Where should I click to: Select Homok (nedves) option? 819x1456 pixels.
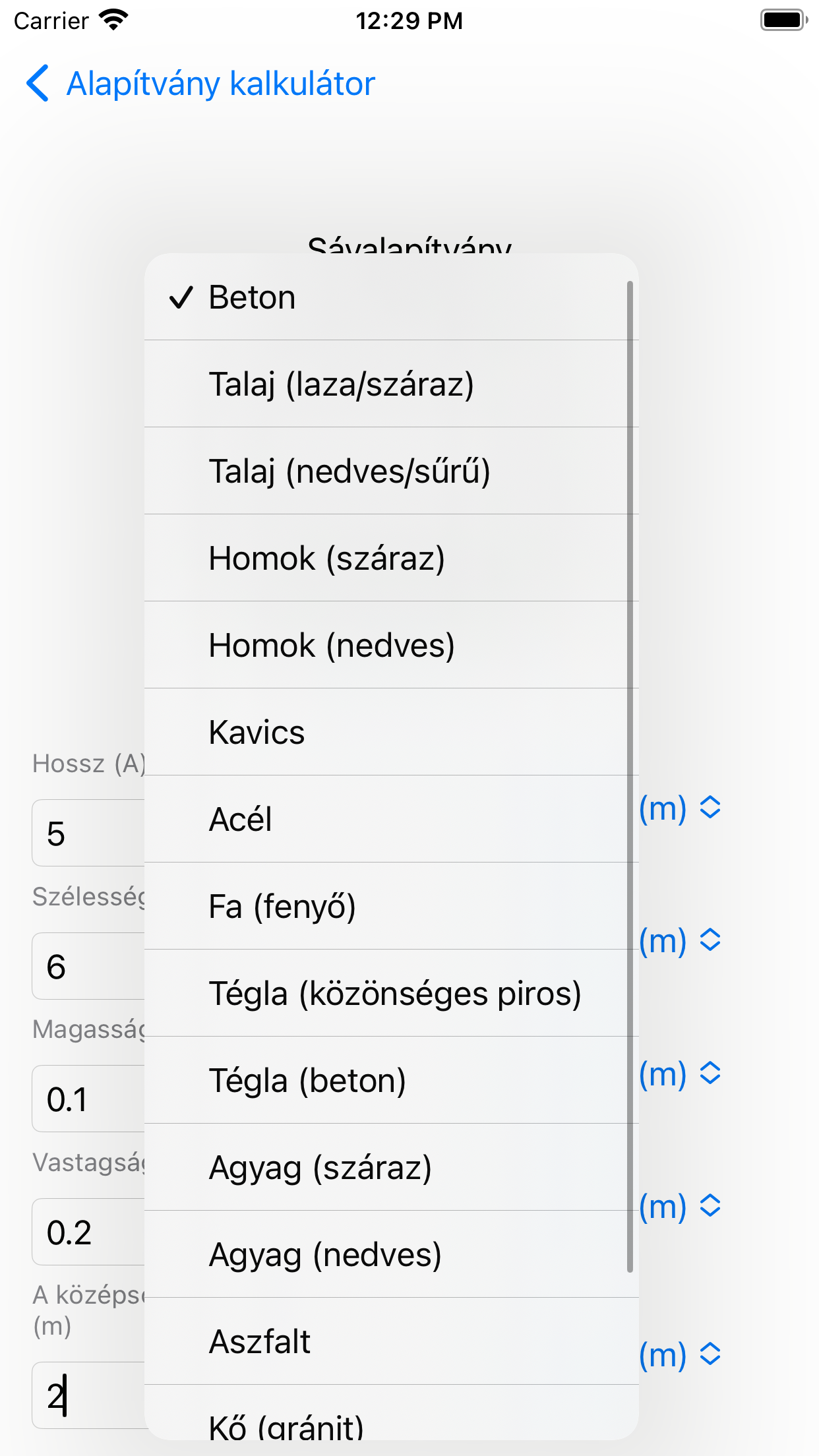392,646
